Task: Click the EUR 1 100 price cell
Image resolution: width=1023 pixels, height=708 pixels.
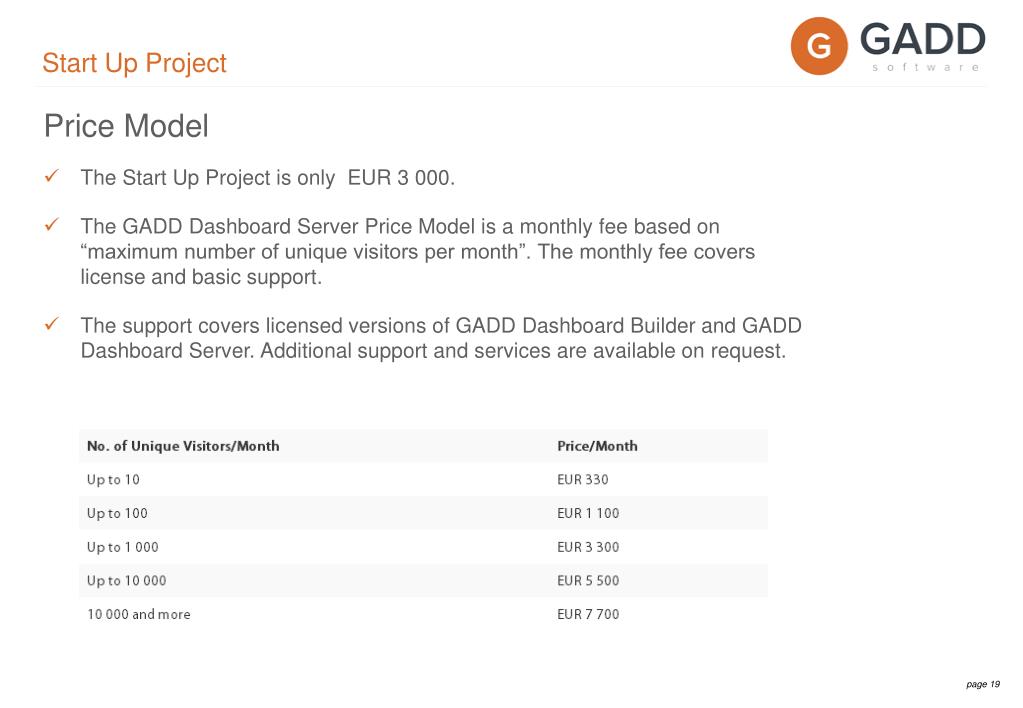Action: coord(588,514)
